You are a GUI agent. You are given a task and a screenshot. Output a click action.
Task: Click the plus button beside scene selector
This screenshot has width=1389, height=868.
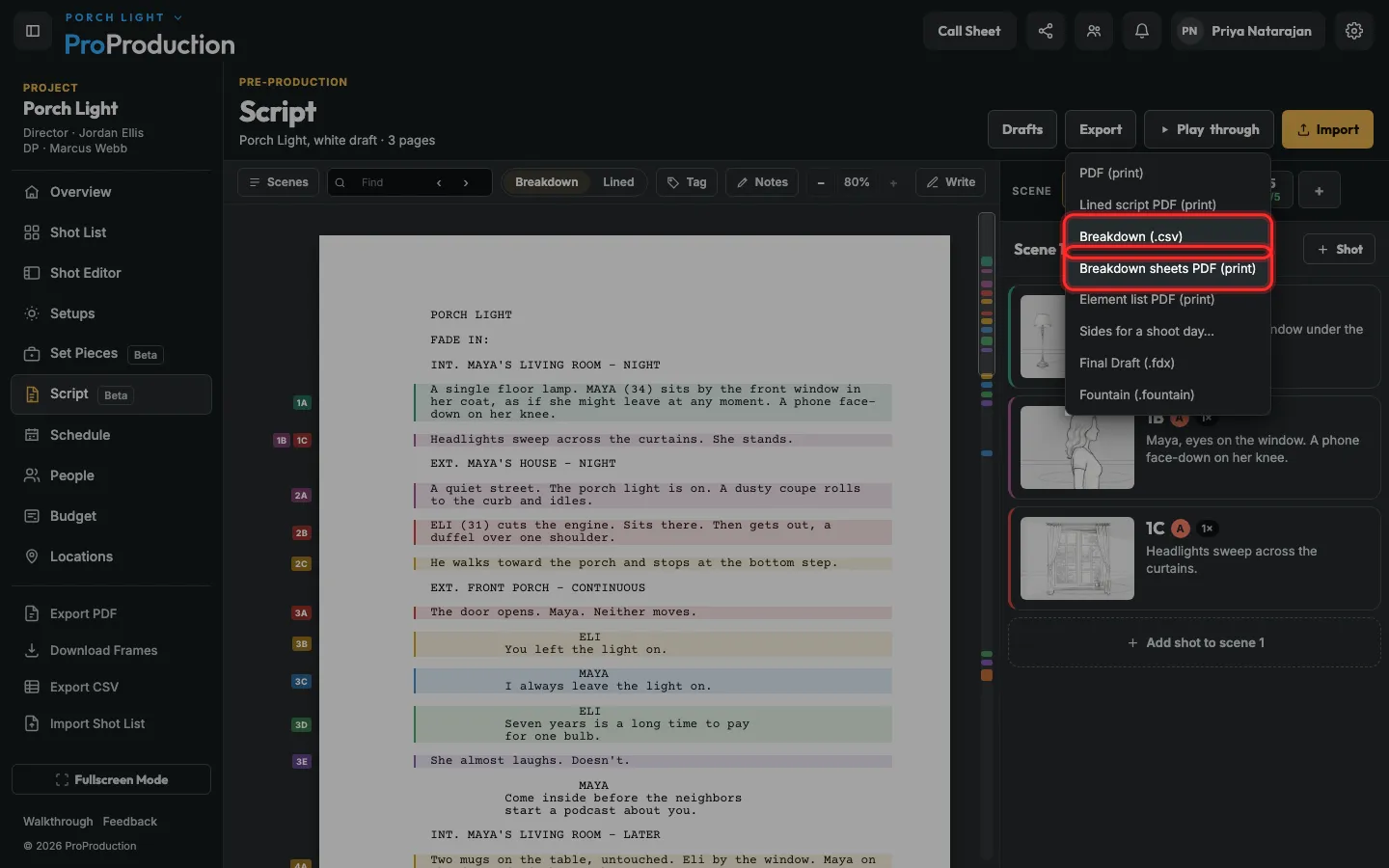pos(1319,191)
